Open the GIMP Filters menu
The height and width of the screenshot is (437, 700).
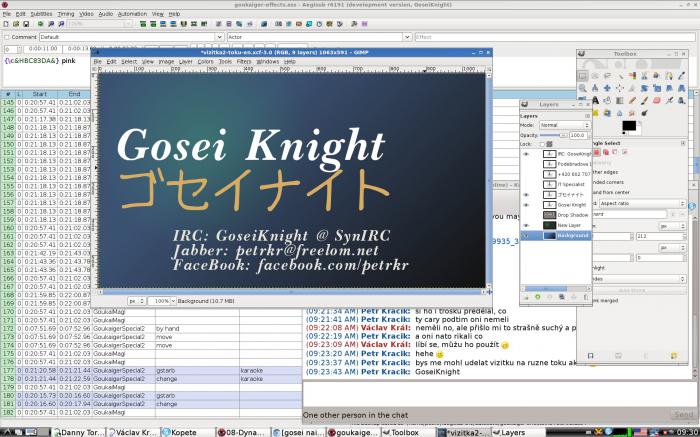point(244,62)
